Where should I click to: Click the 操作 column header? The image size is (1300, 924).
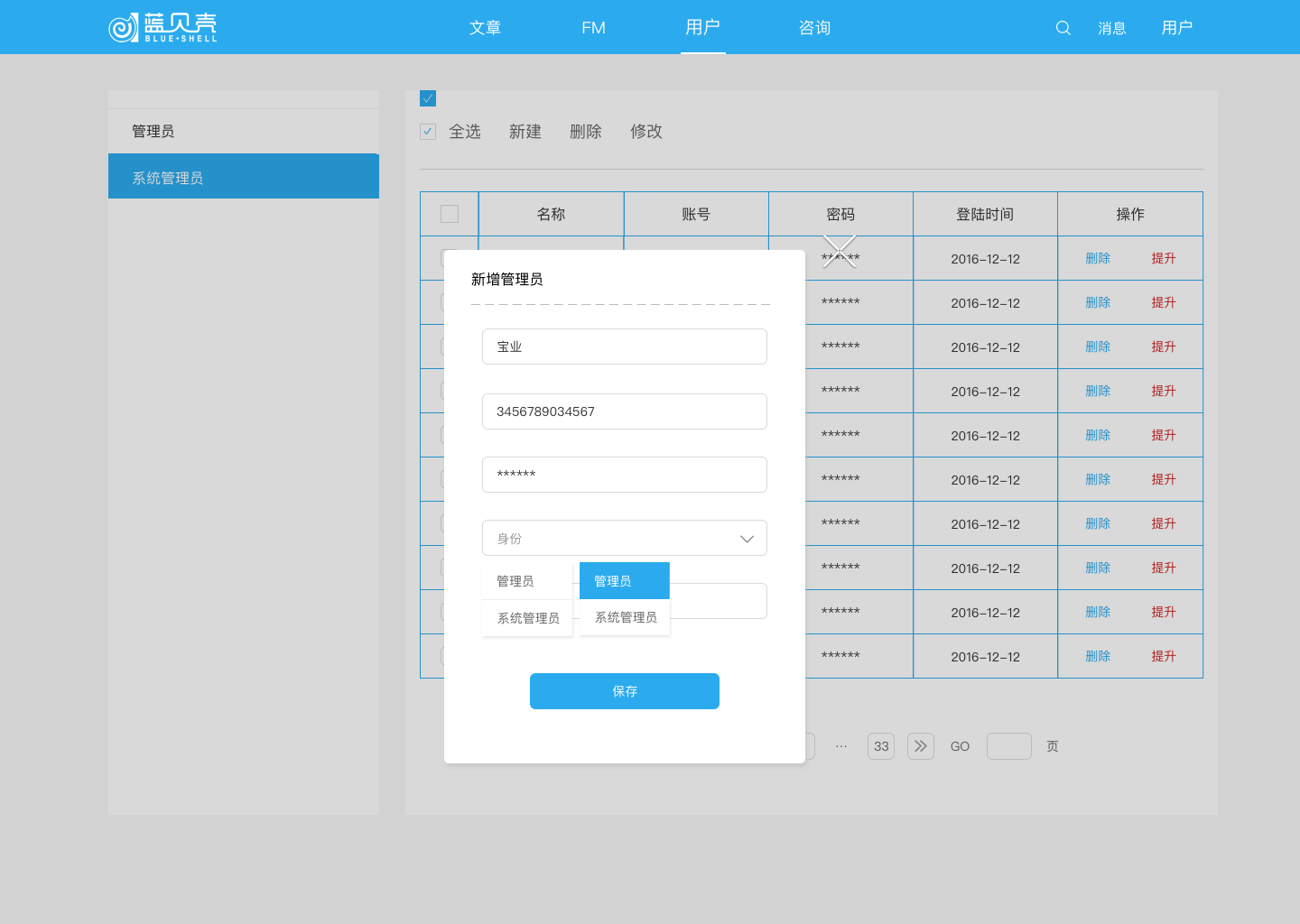tap(1130, 214)
